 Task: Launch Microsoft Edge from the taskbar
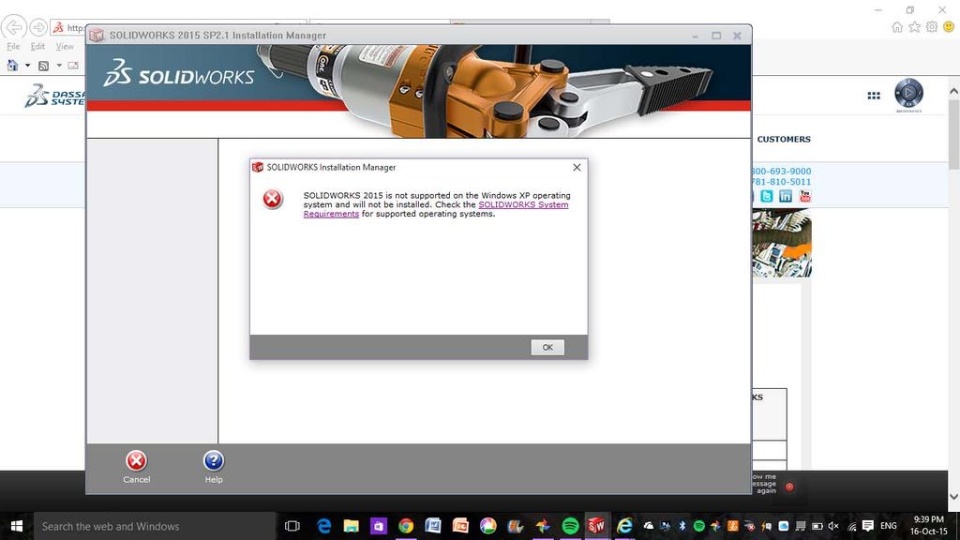click(323, 526)
